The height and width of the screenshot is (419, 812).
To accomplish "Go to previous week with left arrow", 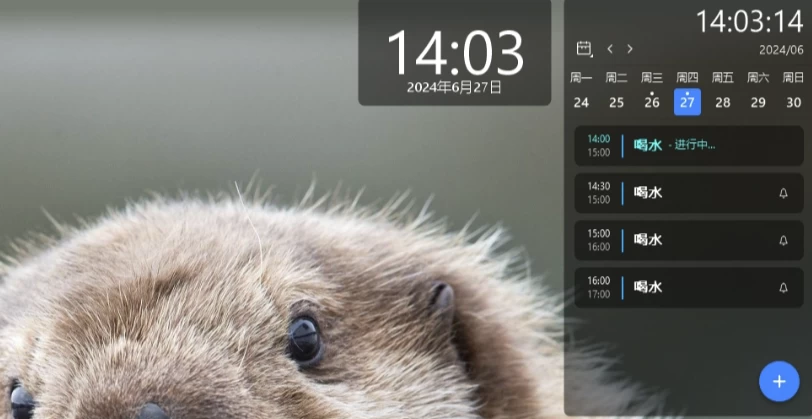I will click(610, 48).
